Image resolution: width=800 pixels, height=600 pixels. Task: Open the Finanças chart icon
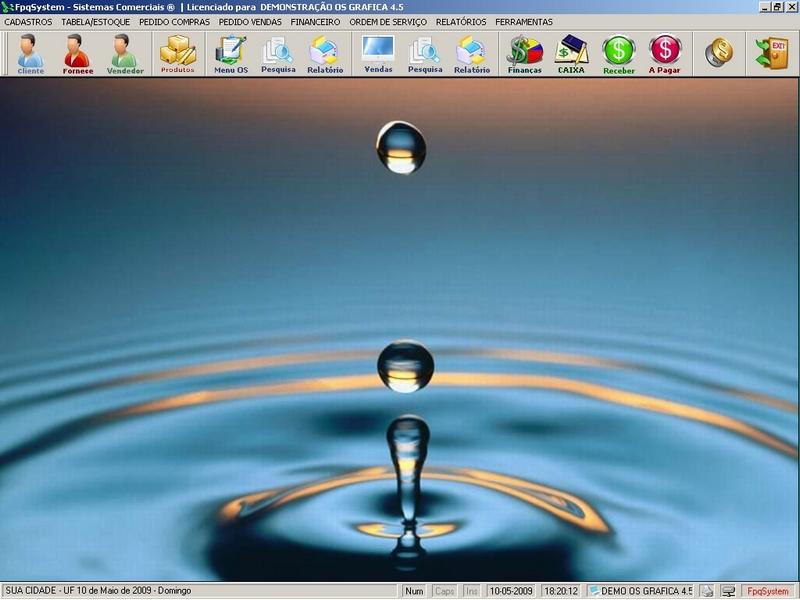(x=524, y=54)
